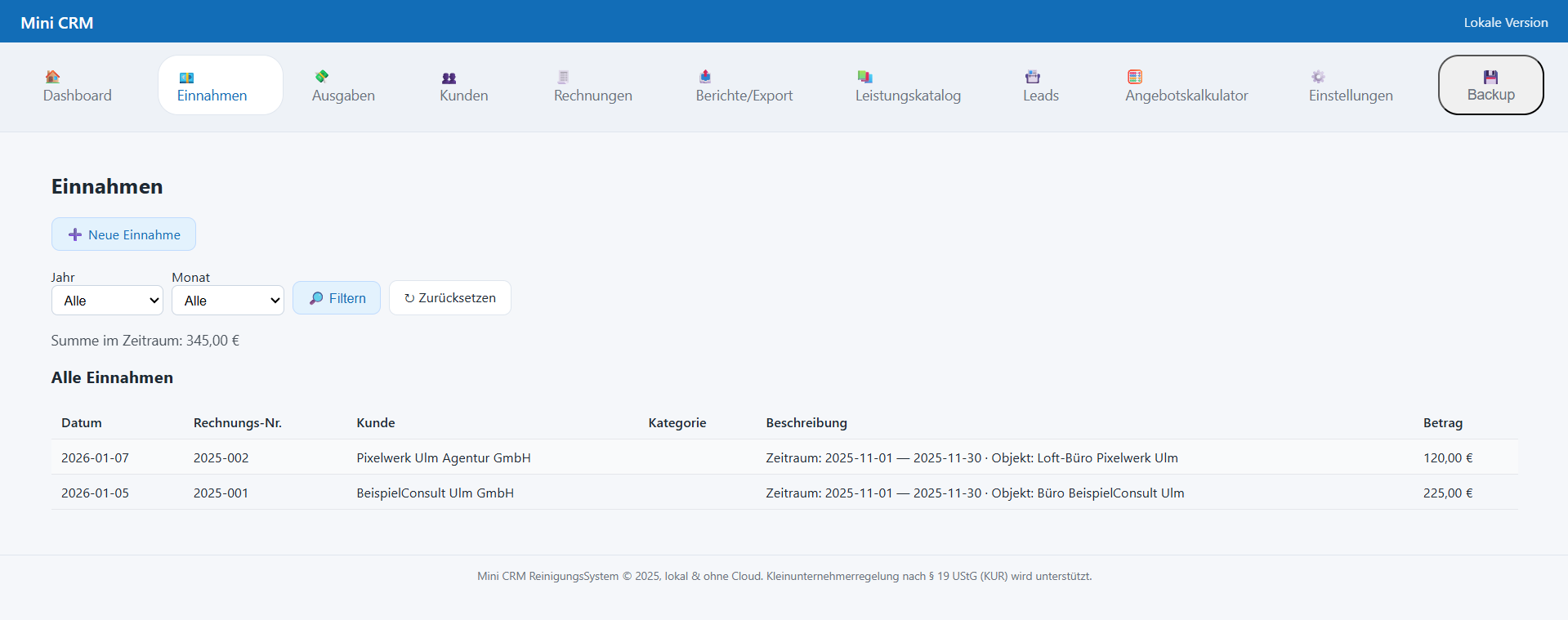Apply filters with the Filtern button
The height and width of the screenshot is (620, 1568).
tap(337, 298)
